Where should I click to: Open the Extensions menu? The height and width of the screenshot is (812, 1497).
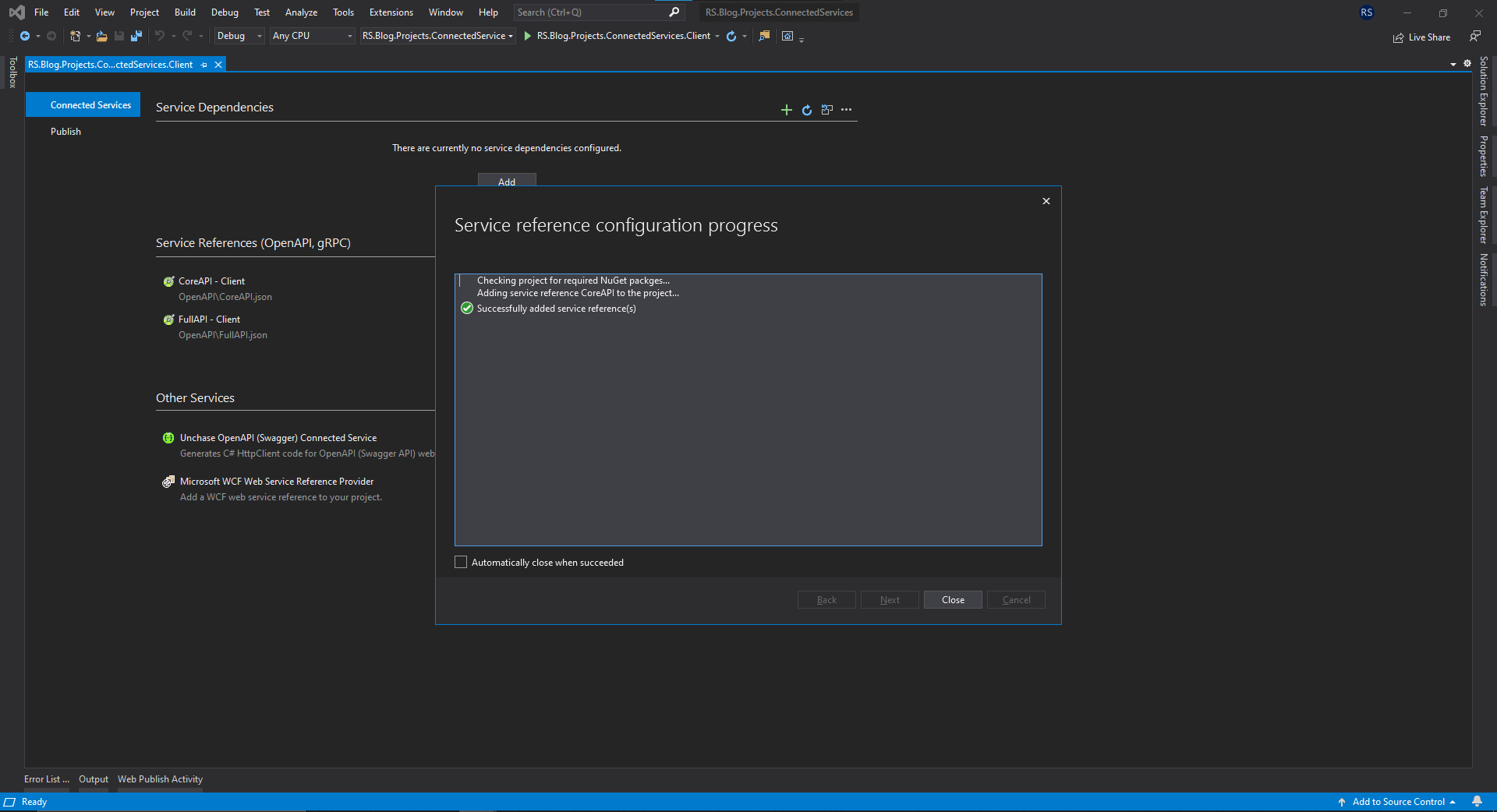tap(391, 12)
